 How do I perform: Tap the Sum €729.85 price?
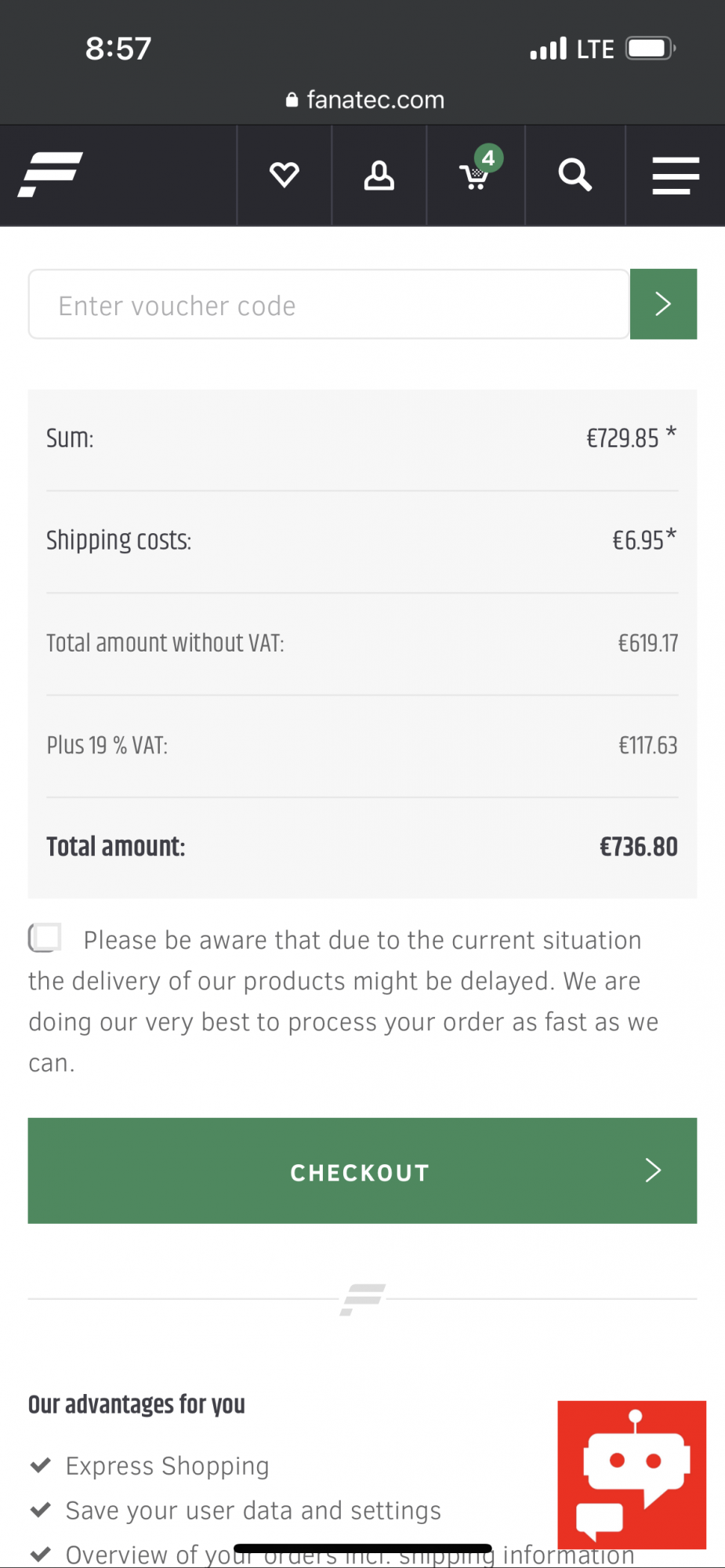pos(622,438)
